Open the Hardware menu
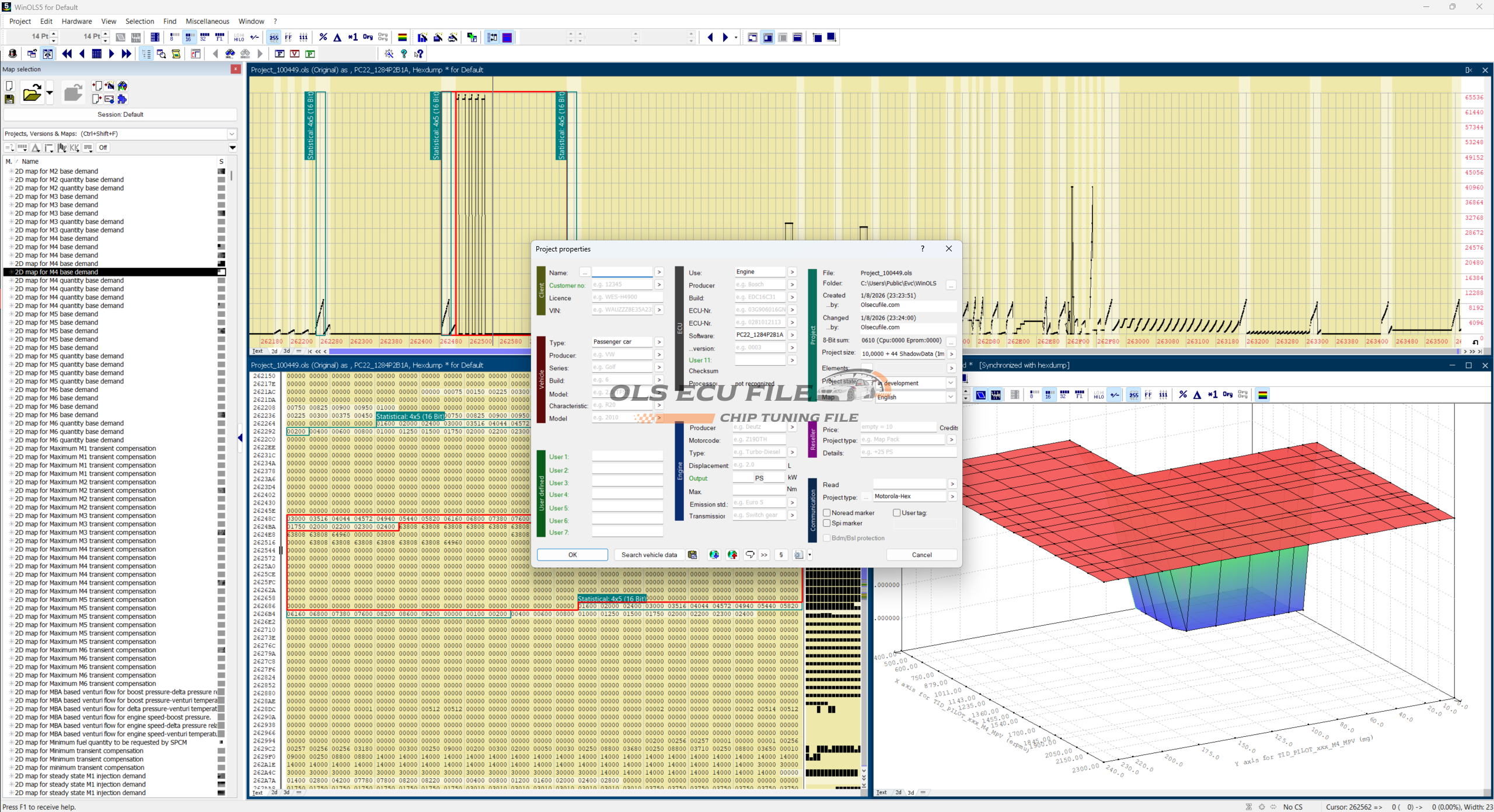 tap(76, 22)
